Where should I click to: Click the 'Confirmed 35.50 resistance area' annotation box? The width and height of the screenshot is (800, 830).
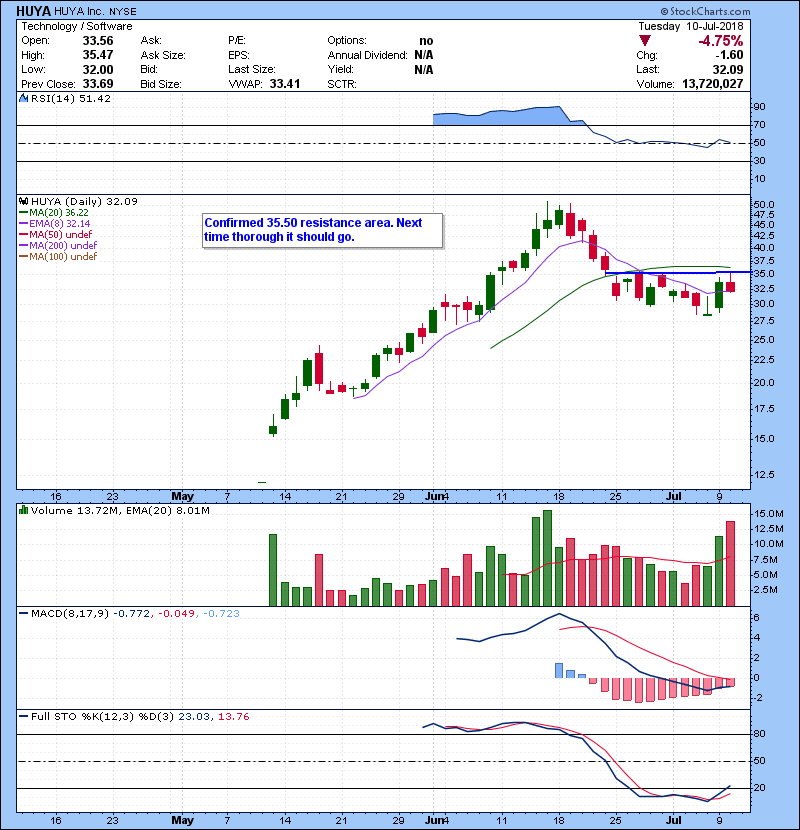322,230
